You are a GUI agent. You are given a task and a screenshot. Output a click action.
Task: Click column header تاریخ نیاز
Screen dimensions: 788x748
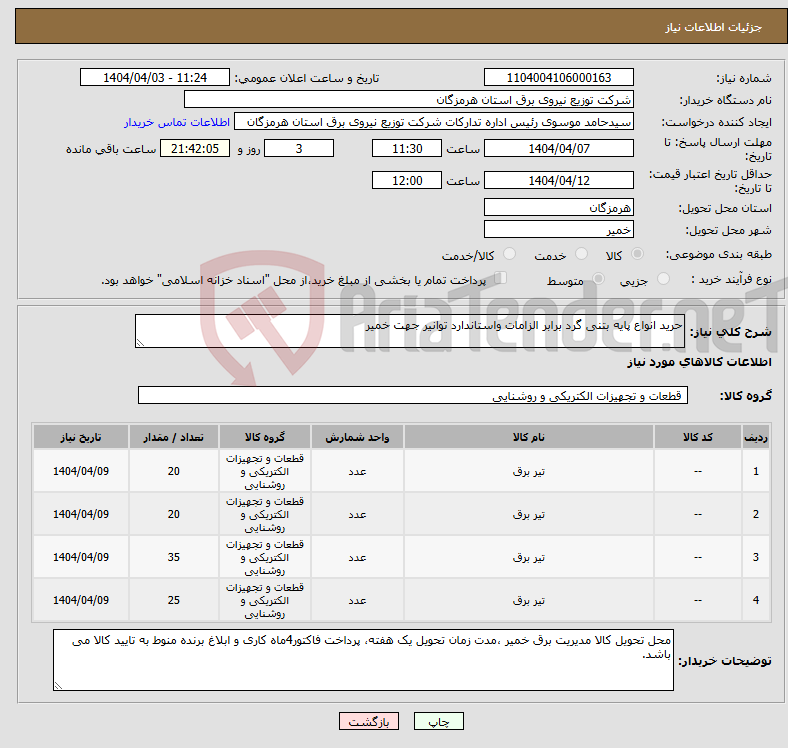coord(81,437)
